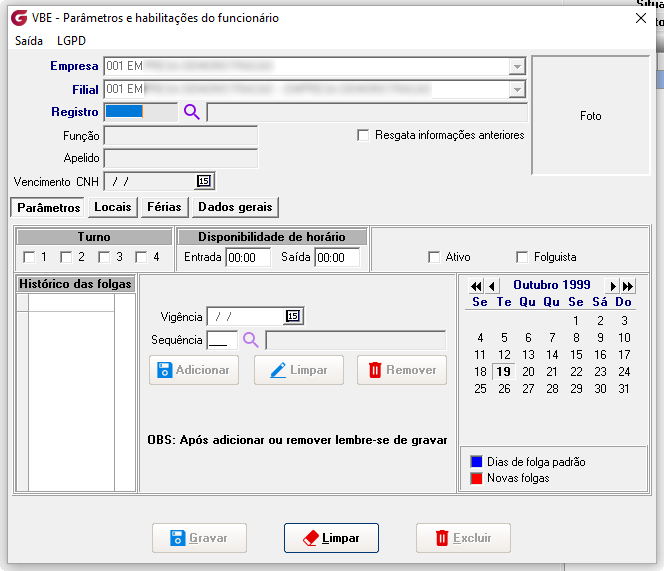Click Limpar button next to Adicionar
Viewport: 664px width, 571px height.
[299, 370]
